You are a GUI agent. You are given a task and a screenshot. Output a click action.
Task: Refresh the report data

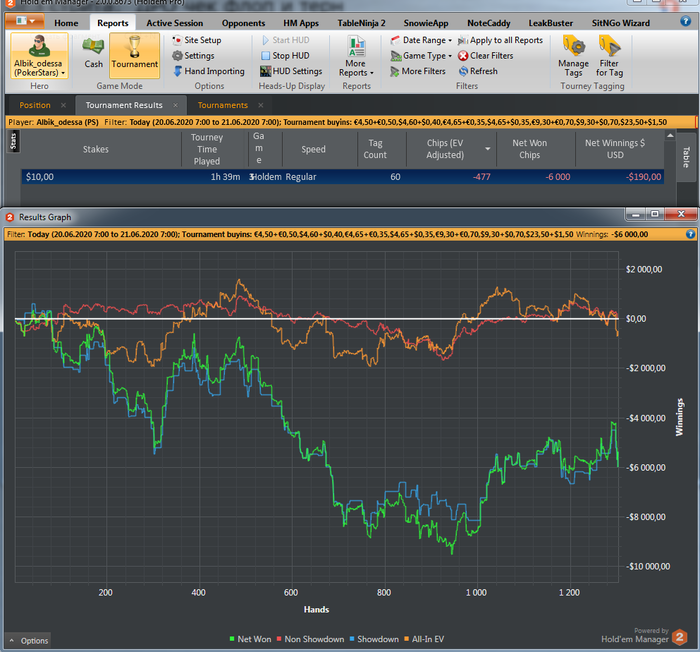[x=478, y=71]
